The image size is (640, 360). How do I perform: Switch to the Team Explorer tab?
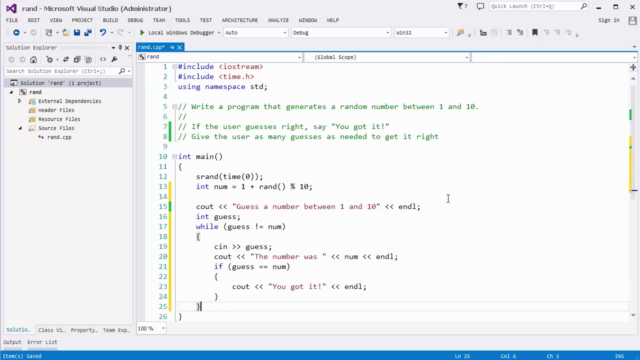(x=116, y=330)
